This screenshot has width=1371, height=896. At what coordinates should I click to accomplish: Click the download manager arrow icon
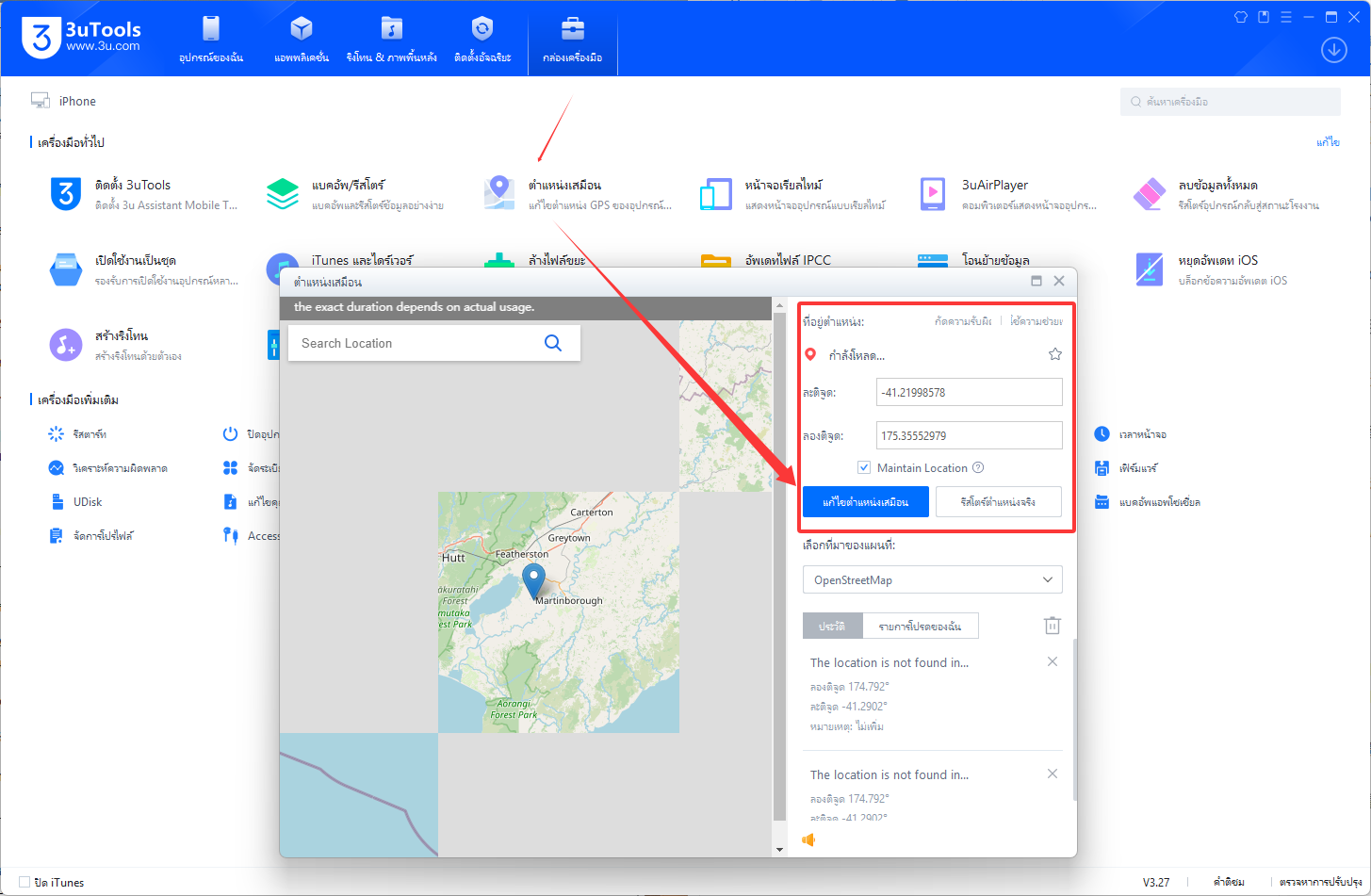pos(1334,50)
